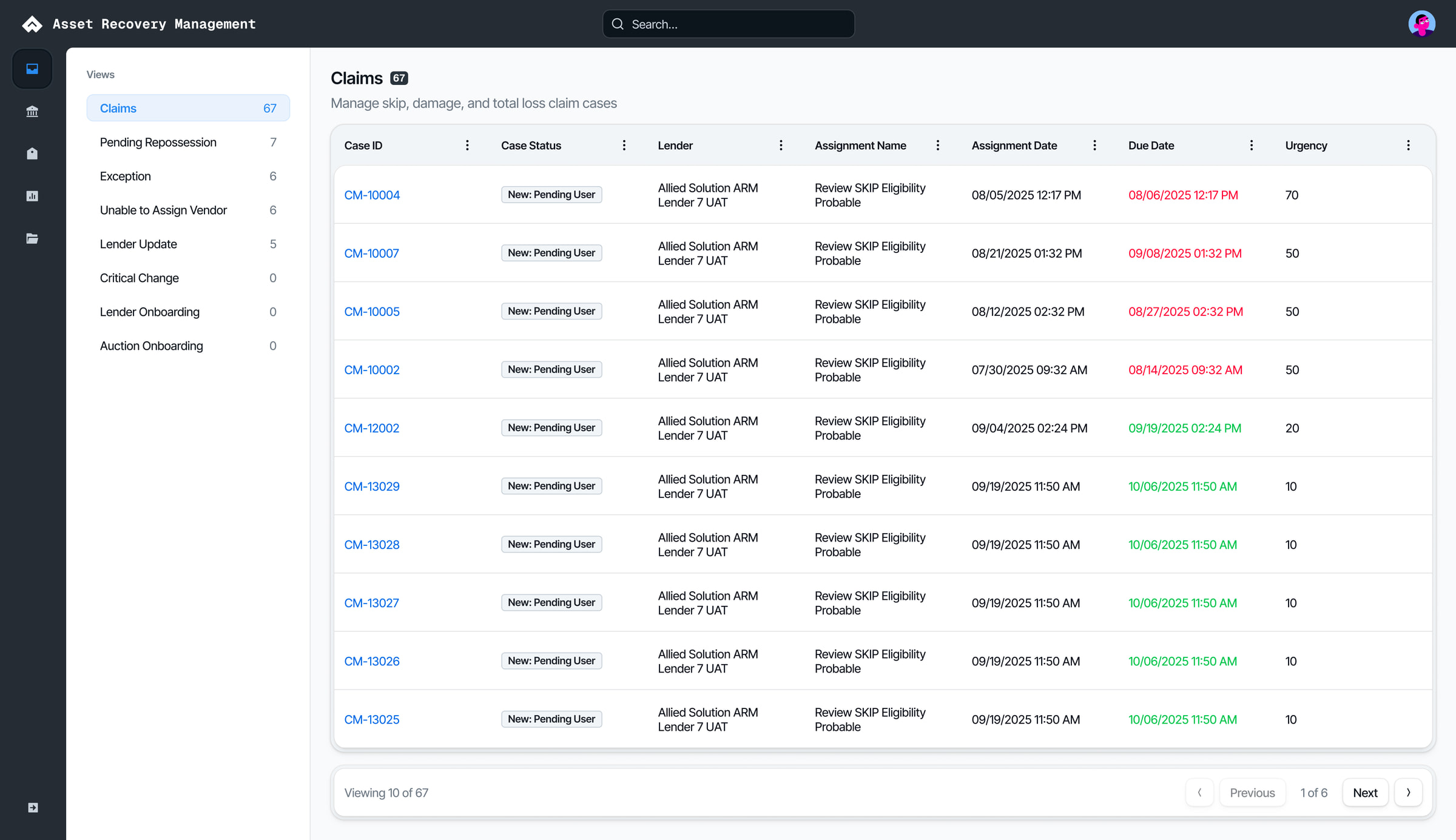
Task: Click due date 09/19/2025 02:24 PM
Action: click(1184, 428)
